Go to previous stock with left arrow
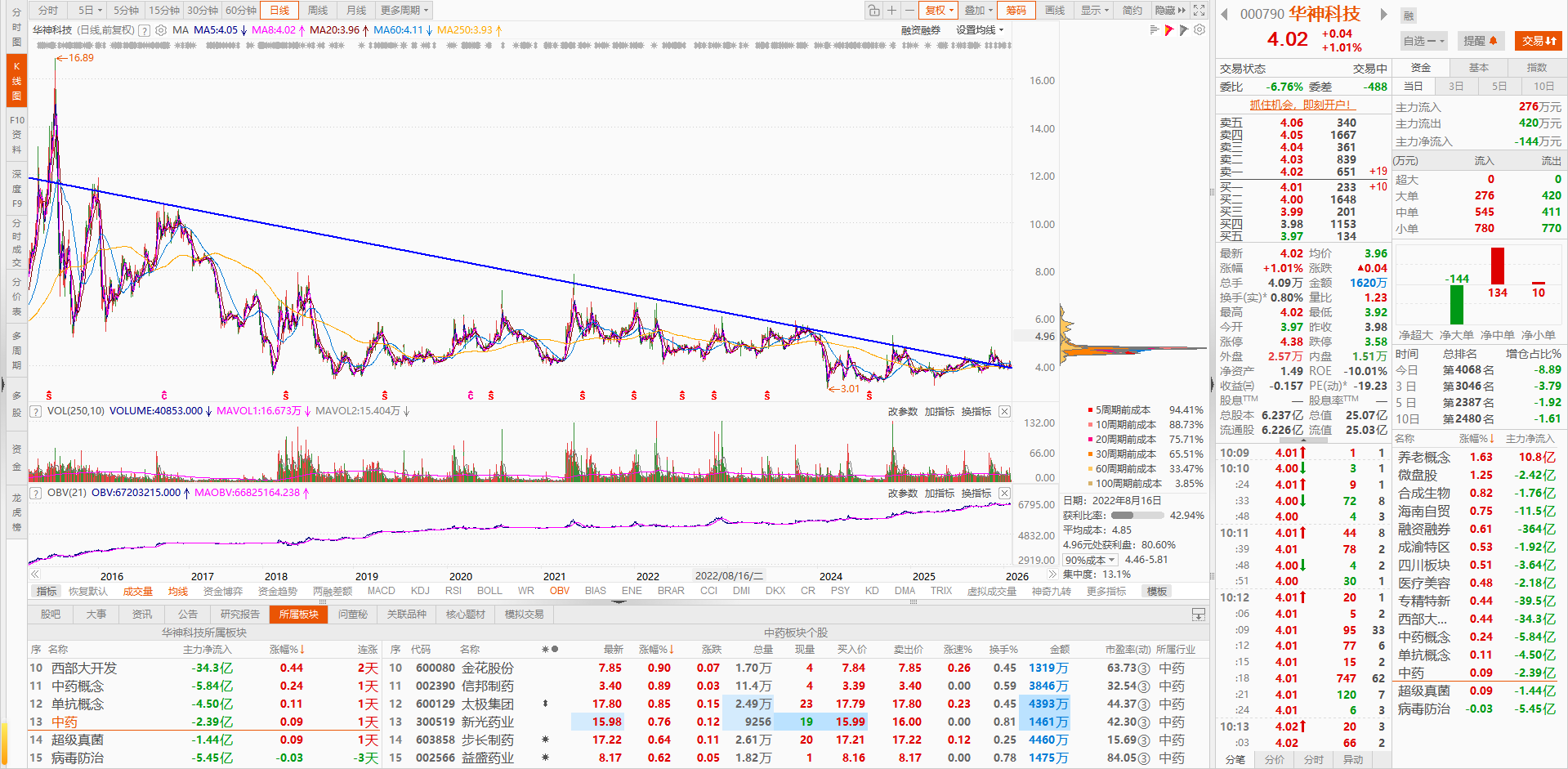The width and height of the screenshot is (1568, 769). (x=1225, y=14)
